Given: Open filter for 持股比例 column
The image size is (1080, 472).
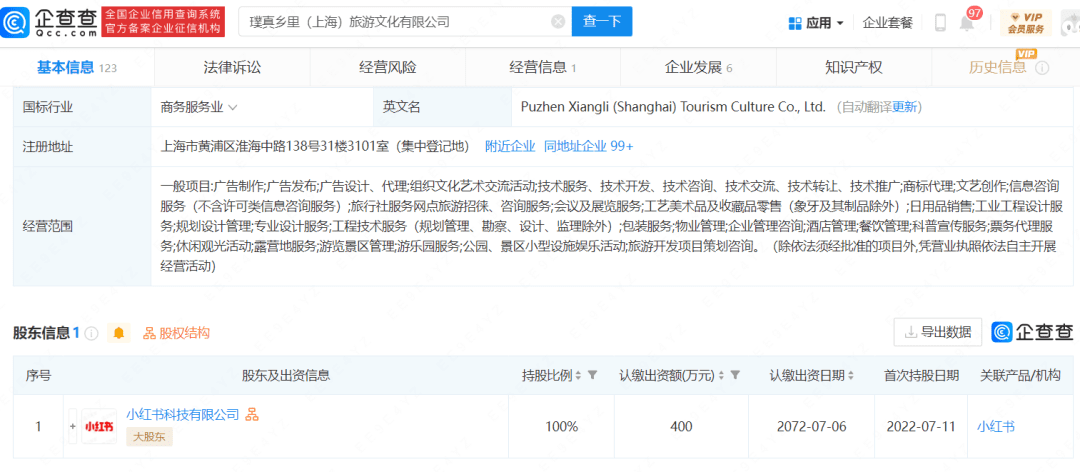Looking at the screenshot, I should click(592, 376).
